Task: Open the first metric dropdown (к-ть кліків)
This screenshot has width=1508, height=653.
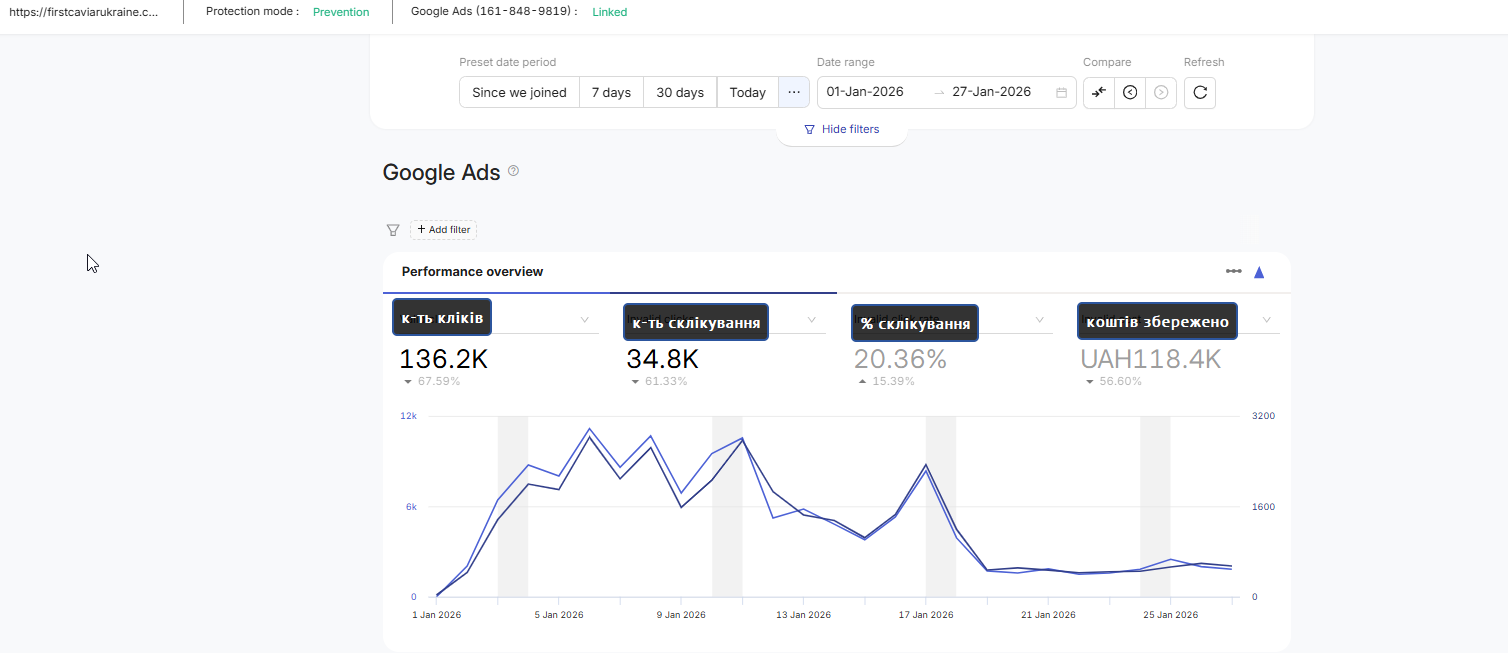Action: point(585,320)
